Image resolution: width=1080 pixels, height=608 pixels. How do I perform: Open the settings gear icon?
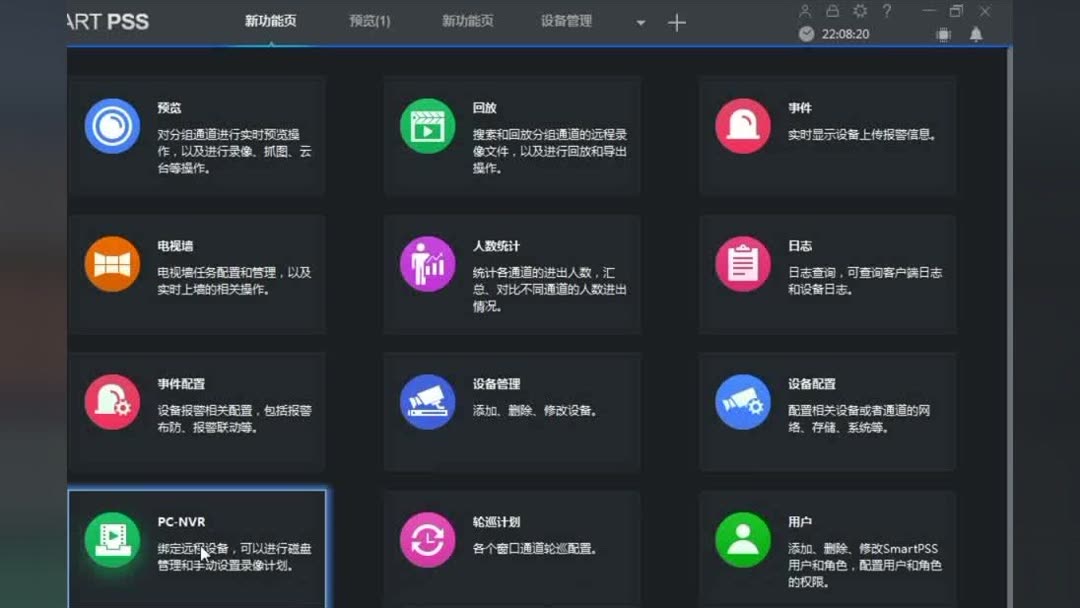point(859,11)
